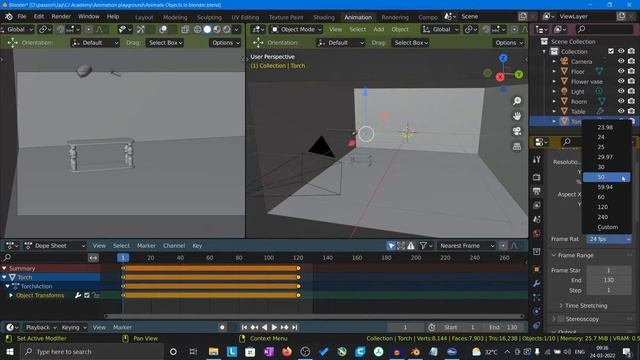Switch to the Shading workspace tab
The width and height of the screenshot is (640, 360).
[x=324, y=17]
